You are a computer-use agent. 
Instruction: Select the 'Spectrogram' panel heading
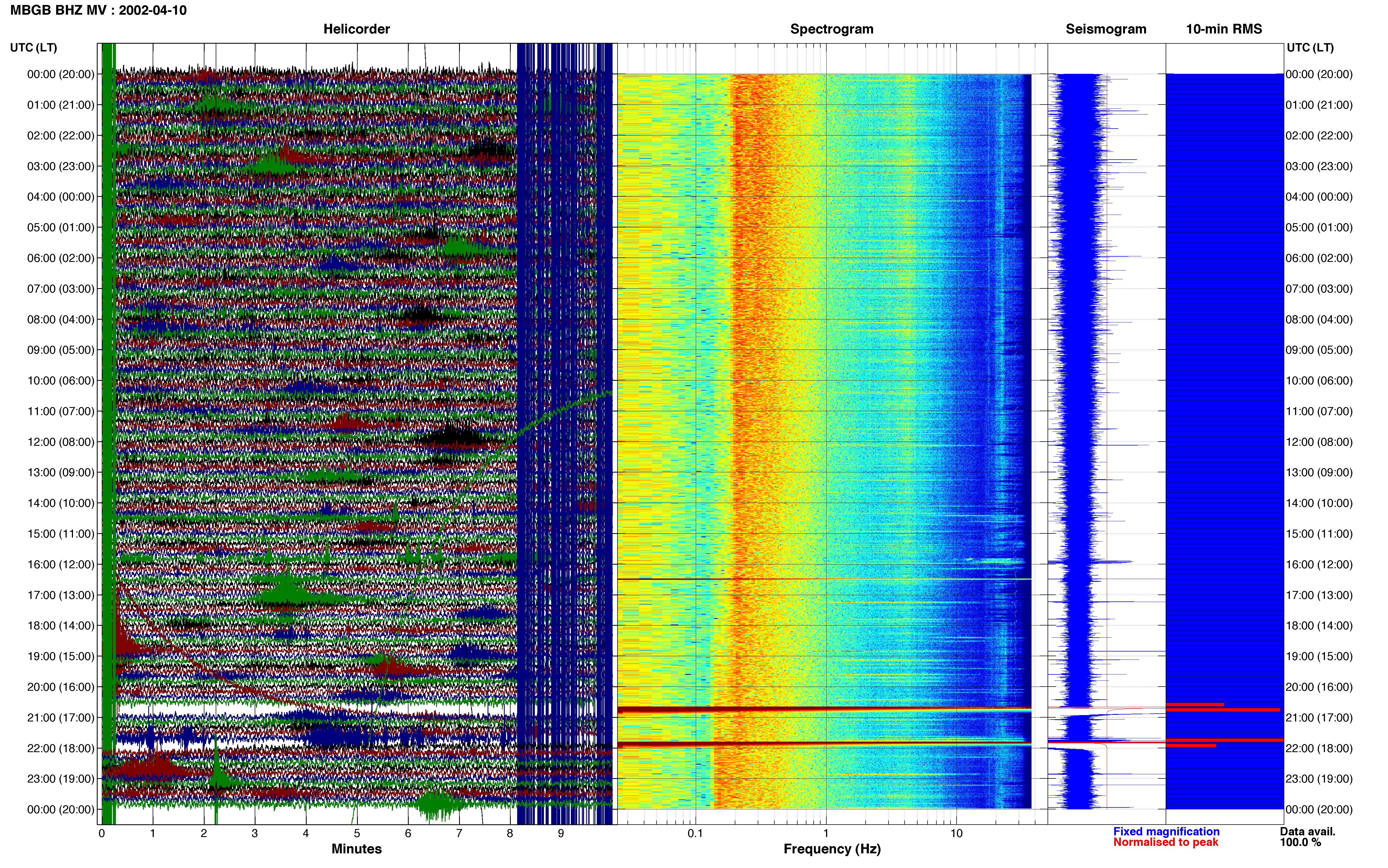coord(832,29)
